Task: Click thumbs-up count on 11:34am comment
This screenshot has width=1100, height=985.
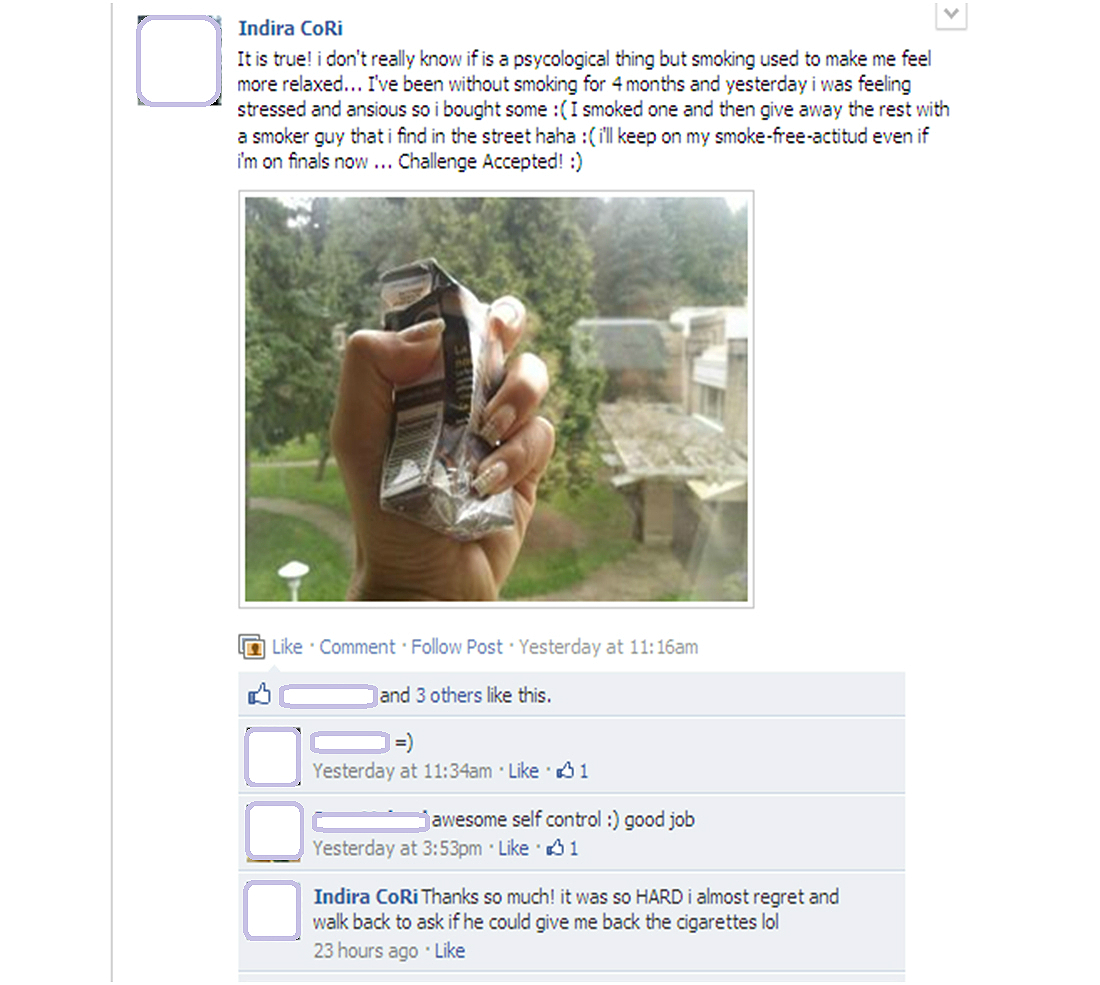Action: pyautogui.click(x=572, y=771)
